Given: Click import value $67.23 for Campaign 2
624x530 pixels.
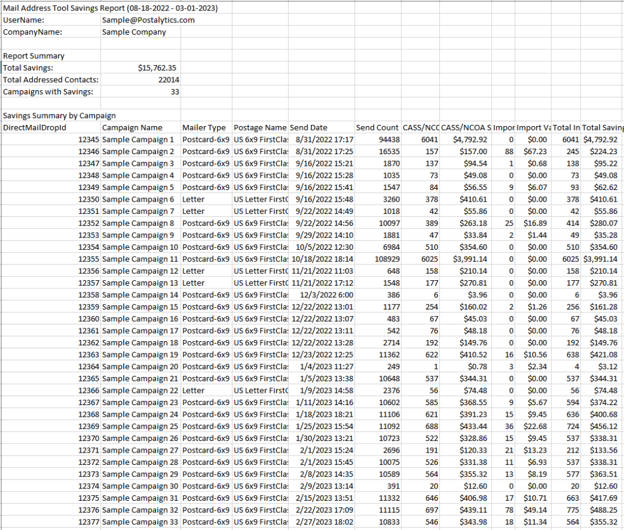Looking at the screenshot, I should 533,151.
